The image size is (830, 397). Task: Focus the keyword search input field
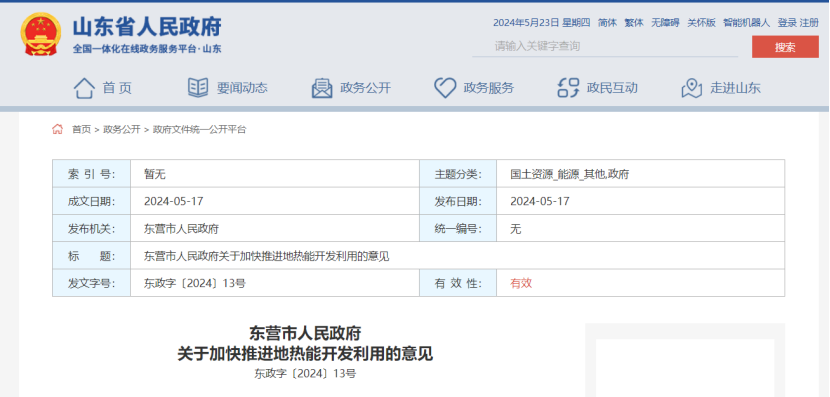click(605, 47)
